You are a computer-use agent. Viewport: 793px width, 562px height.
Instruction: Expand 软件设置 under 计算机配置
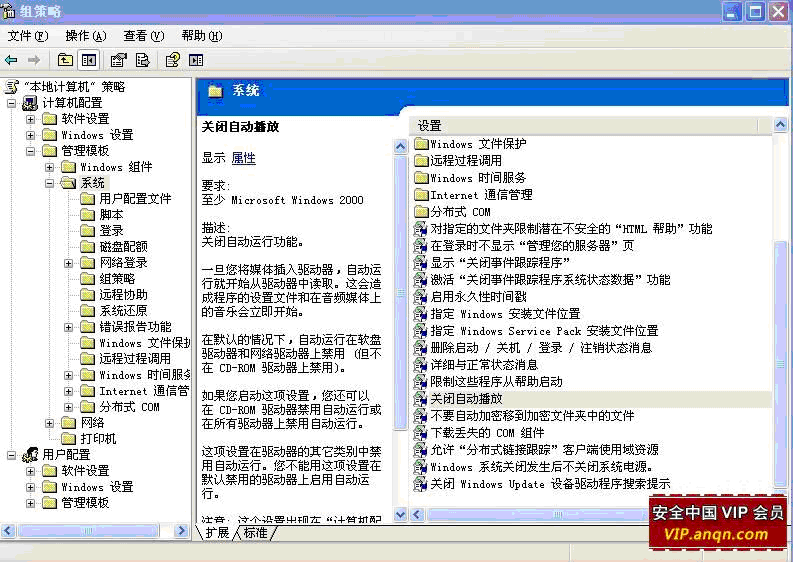tap(30, 119)
